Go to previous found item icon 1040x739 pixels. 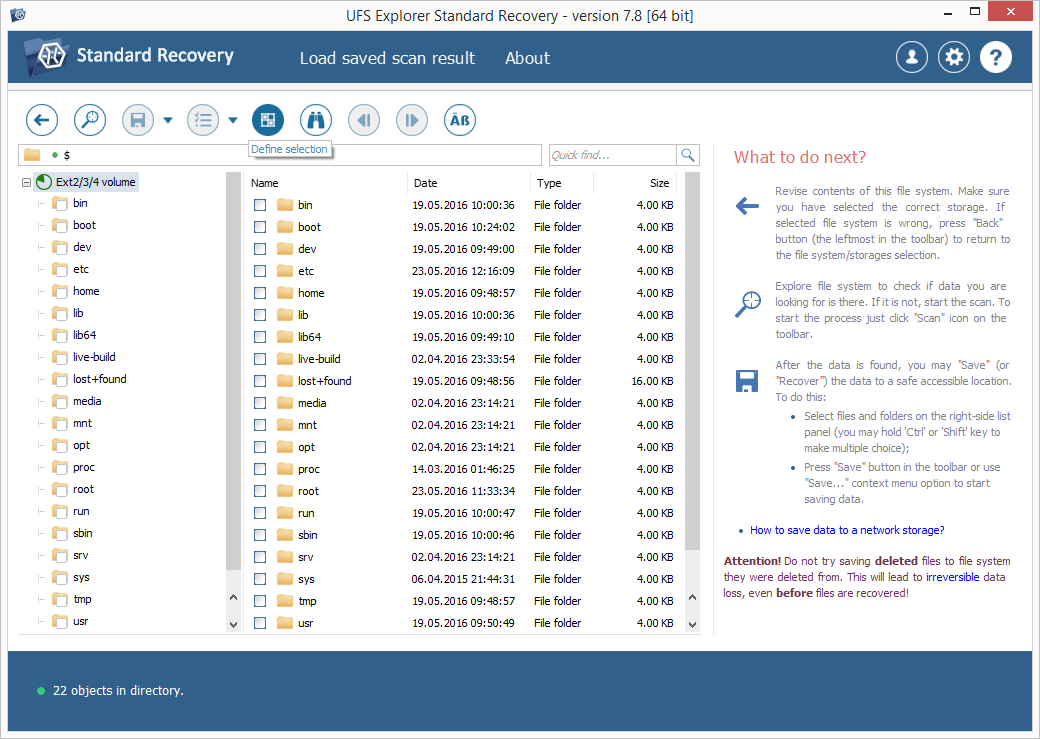click(x=363, y=120)
